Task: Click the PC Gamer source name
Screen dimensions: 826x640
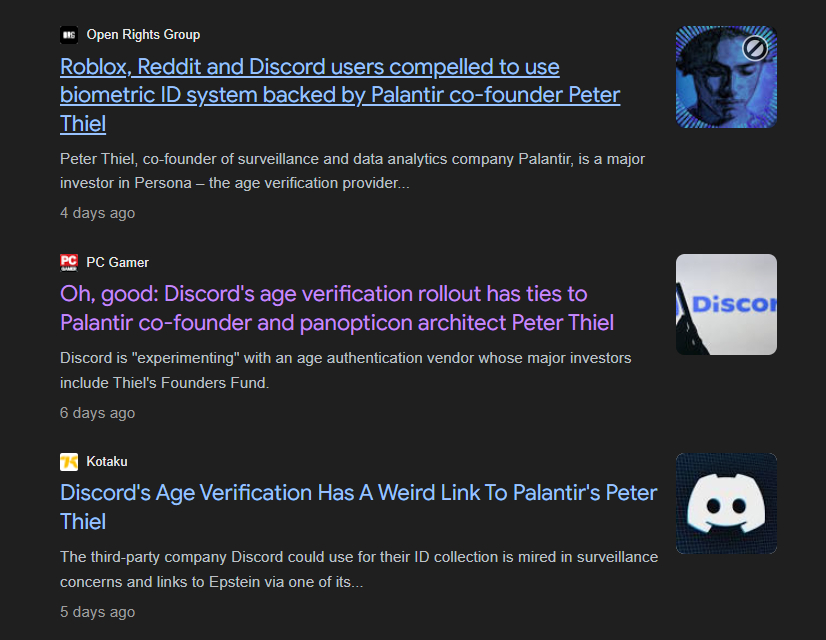Action: 117,262
